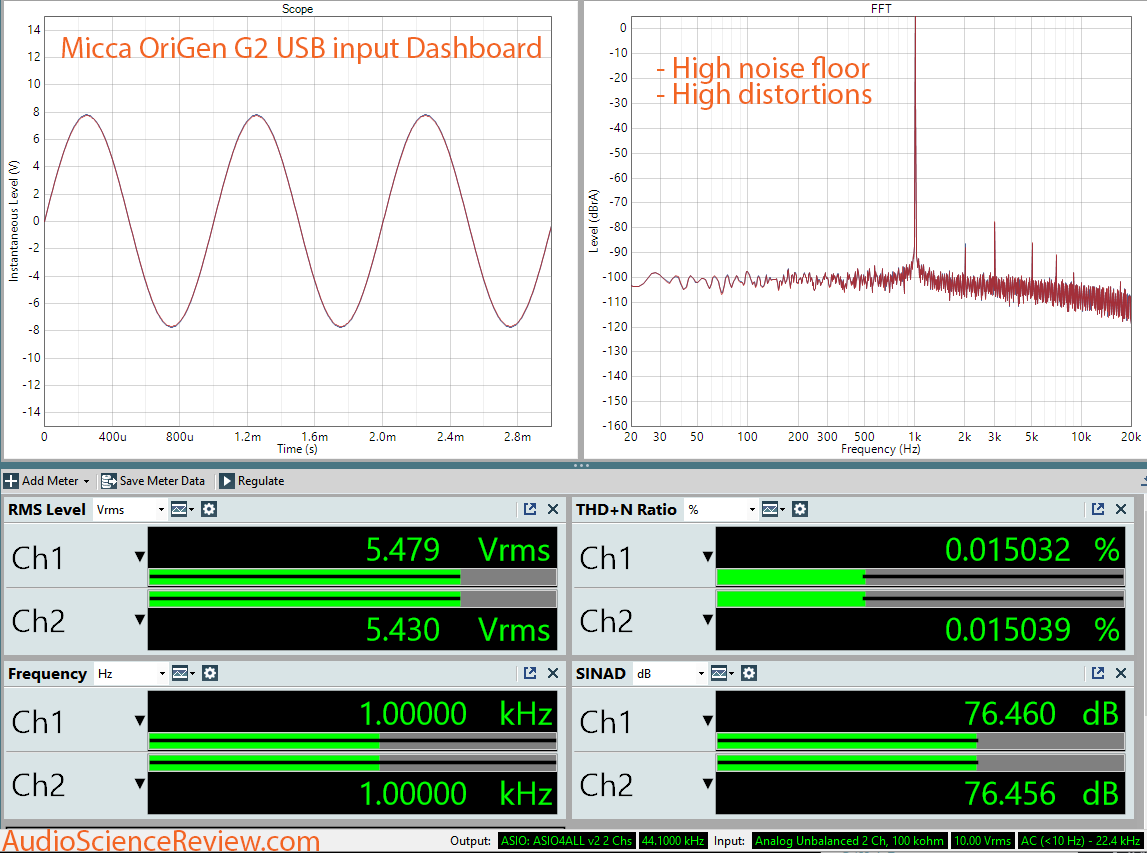Expand SINAD Ch2 arrow
Screen dimensions: 1147x853
707,784
